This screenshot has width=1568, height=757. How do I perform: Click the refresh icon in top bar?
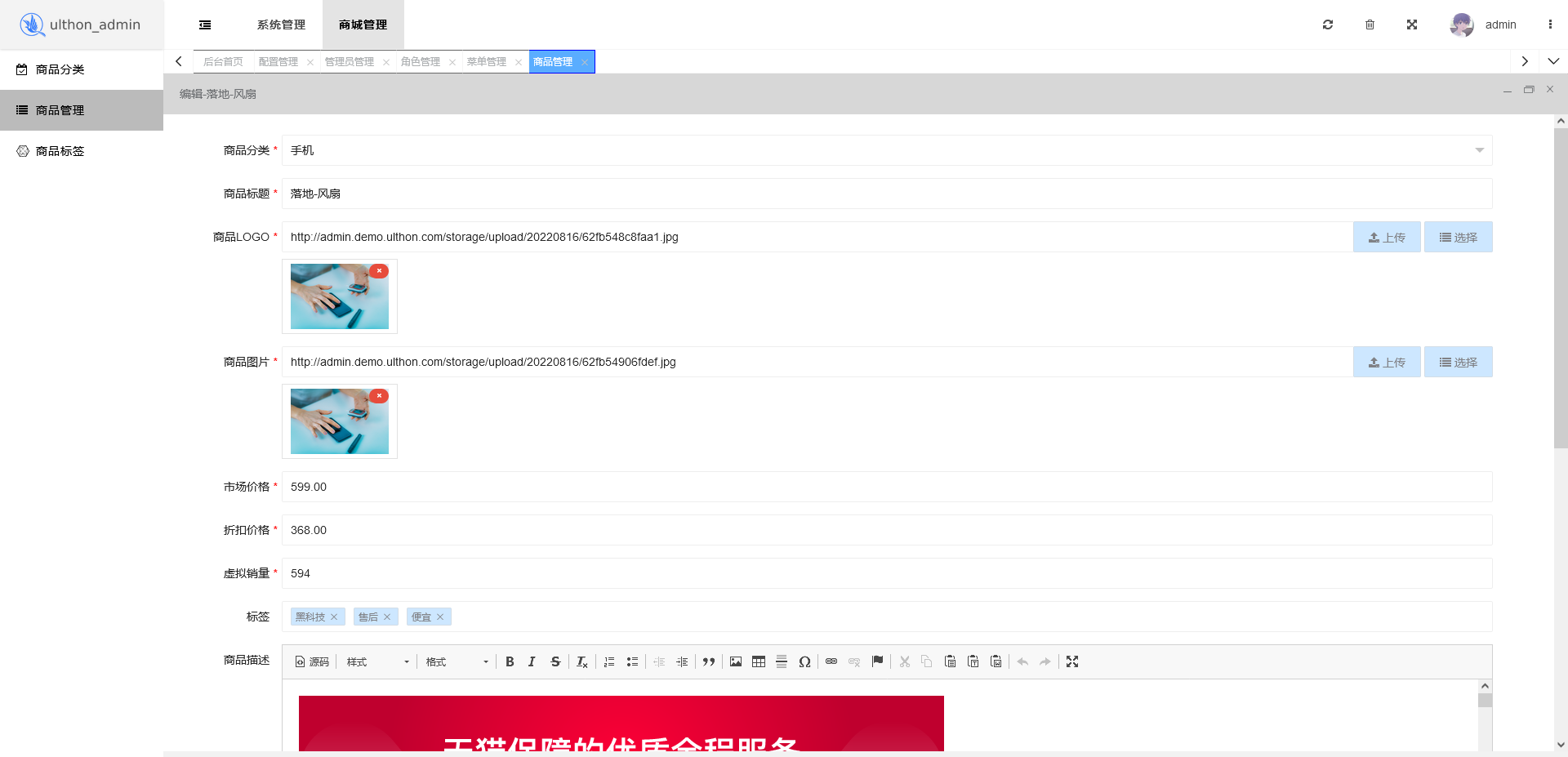[1328, 24]
